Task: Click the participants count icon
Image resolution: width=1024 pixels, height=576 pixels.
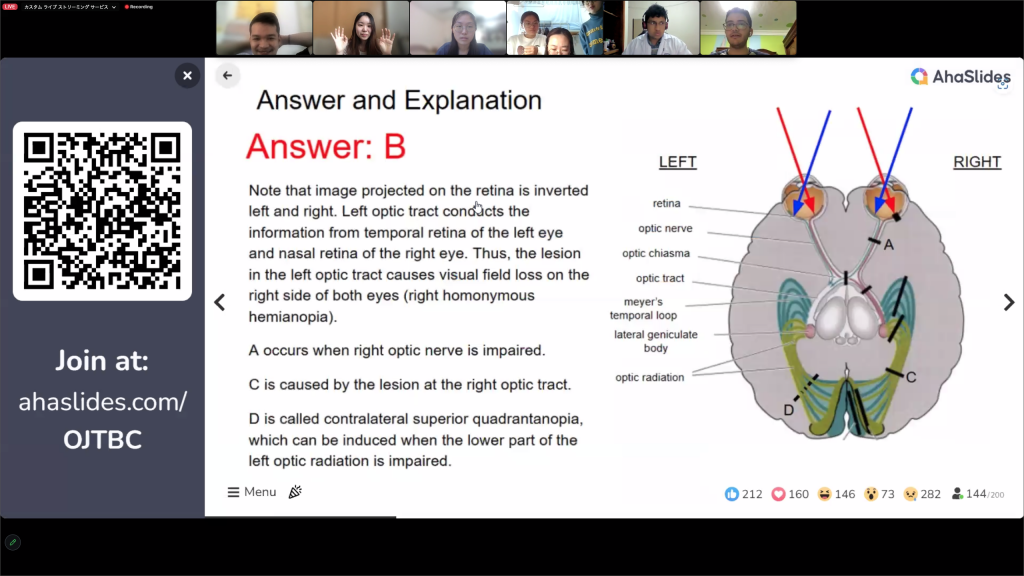Action: 957,494
